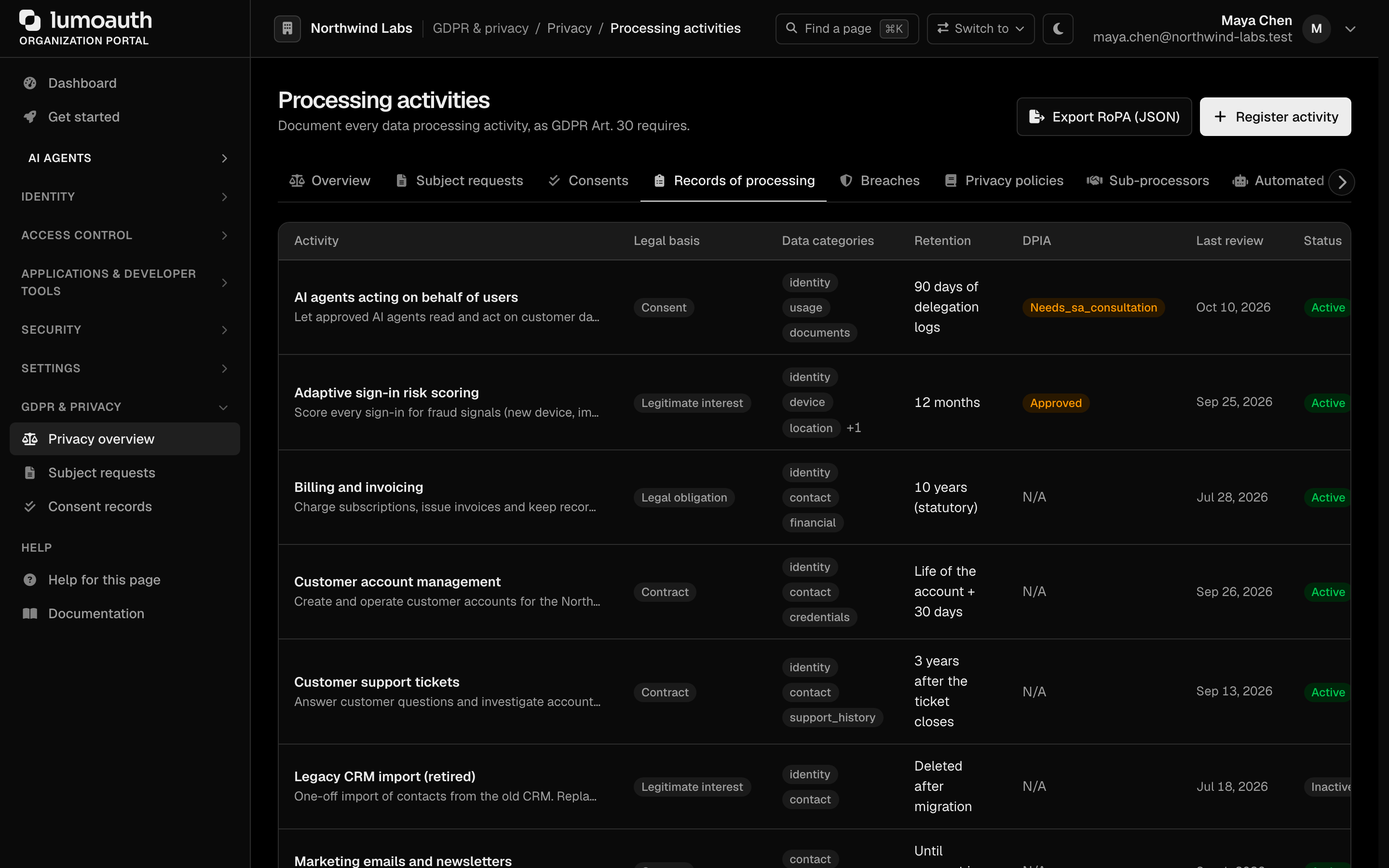The image size is (1389, 868).
Task: Click the Northwind Labs building icon
Action: (x=287, y=28)
